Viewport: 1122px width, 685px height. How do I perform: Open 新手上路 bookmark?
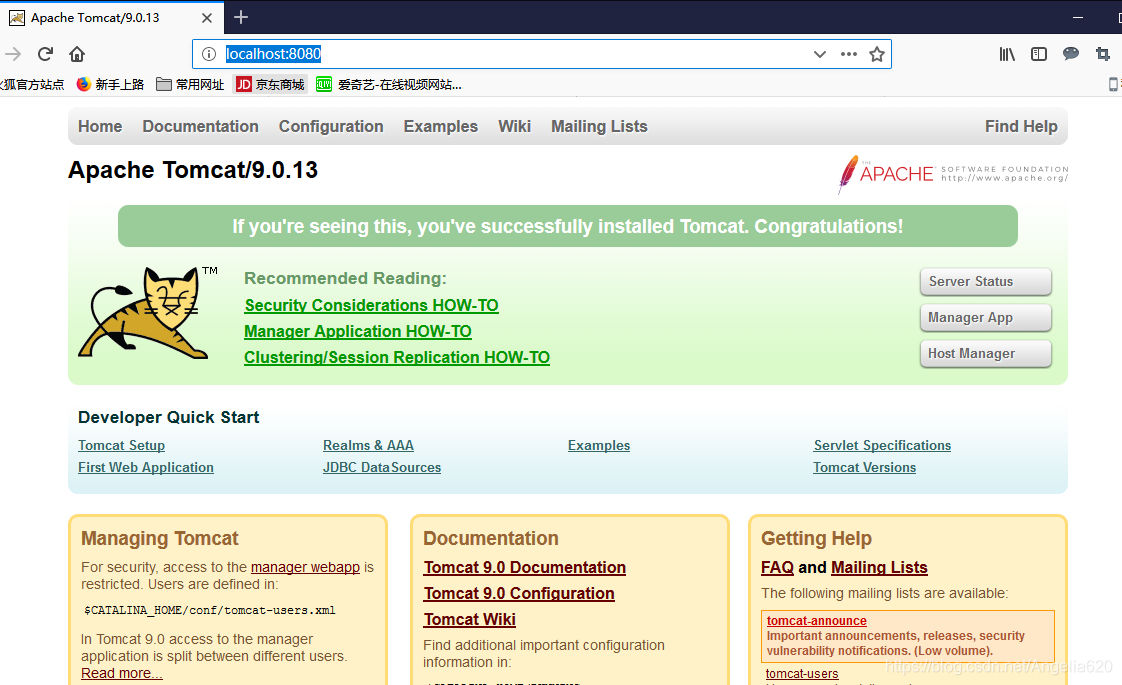coord(110,84)
